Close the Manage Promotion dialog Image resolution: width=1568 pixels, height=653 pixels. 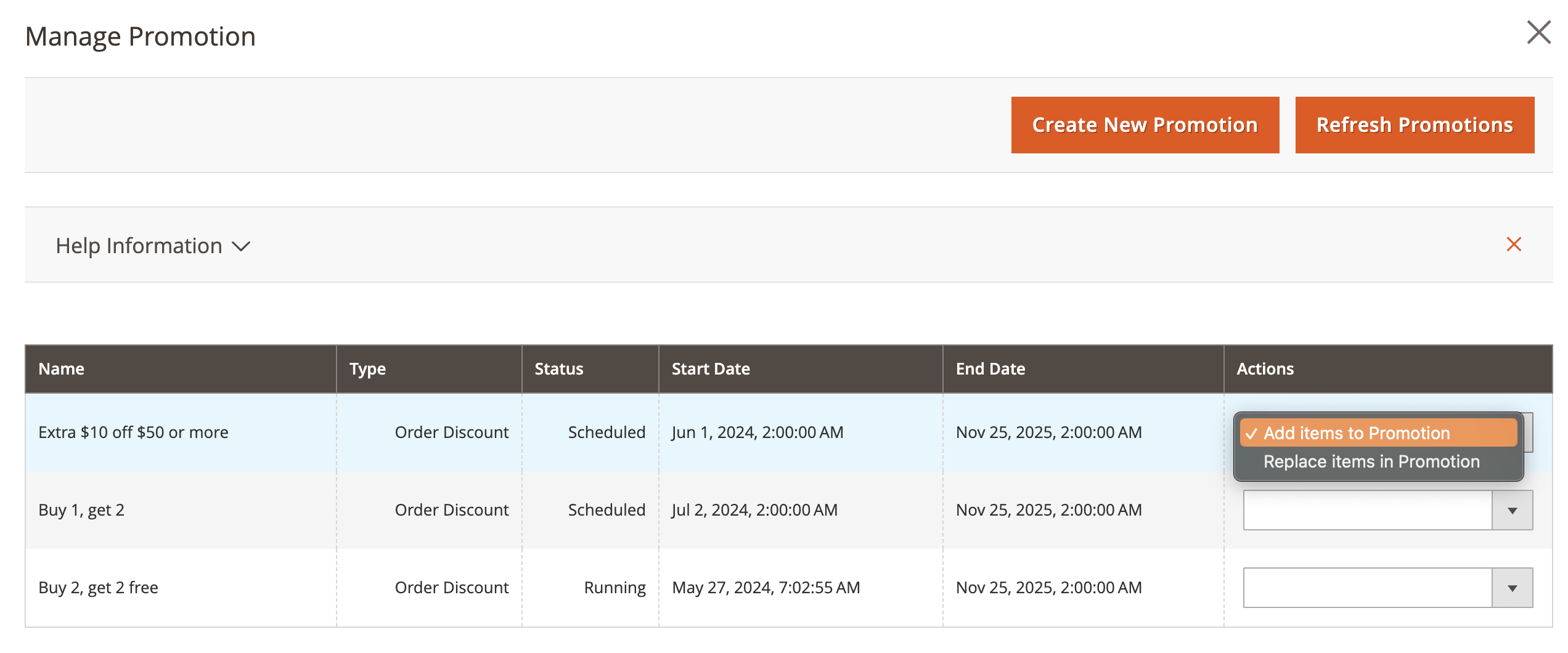pyautogui.click(x=1538, y=33)
